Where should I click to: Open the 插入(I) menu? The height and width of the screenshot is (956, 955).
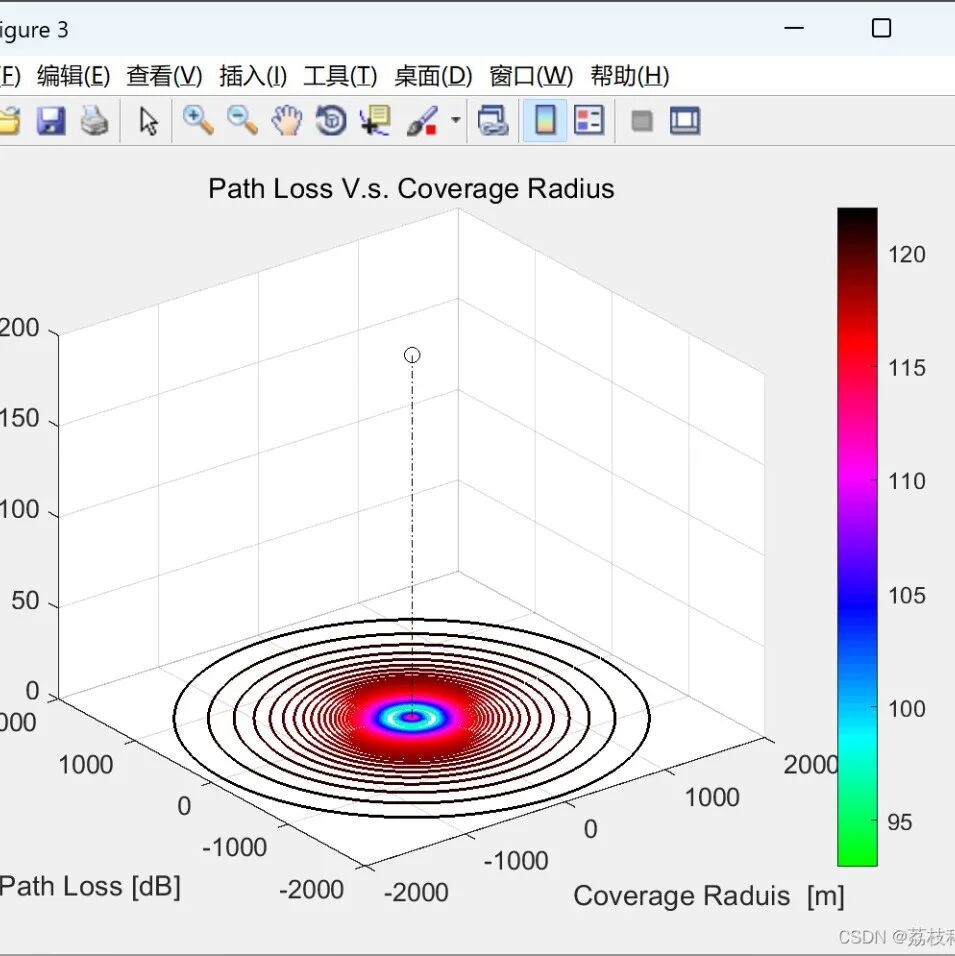pyautogui.click(x=253, y=76)
